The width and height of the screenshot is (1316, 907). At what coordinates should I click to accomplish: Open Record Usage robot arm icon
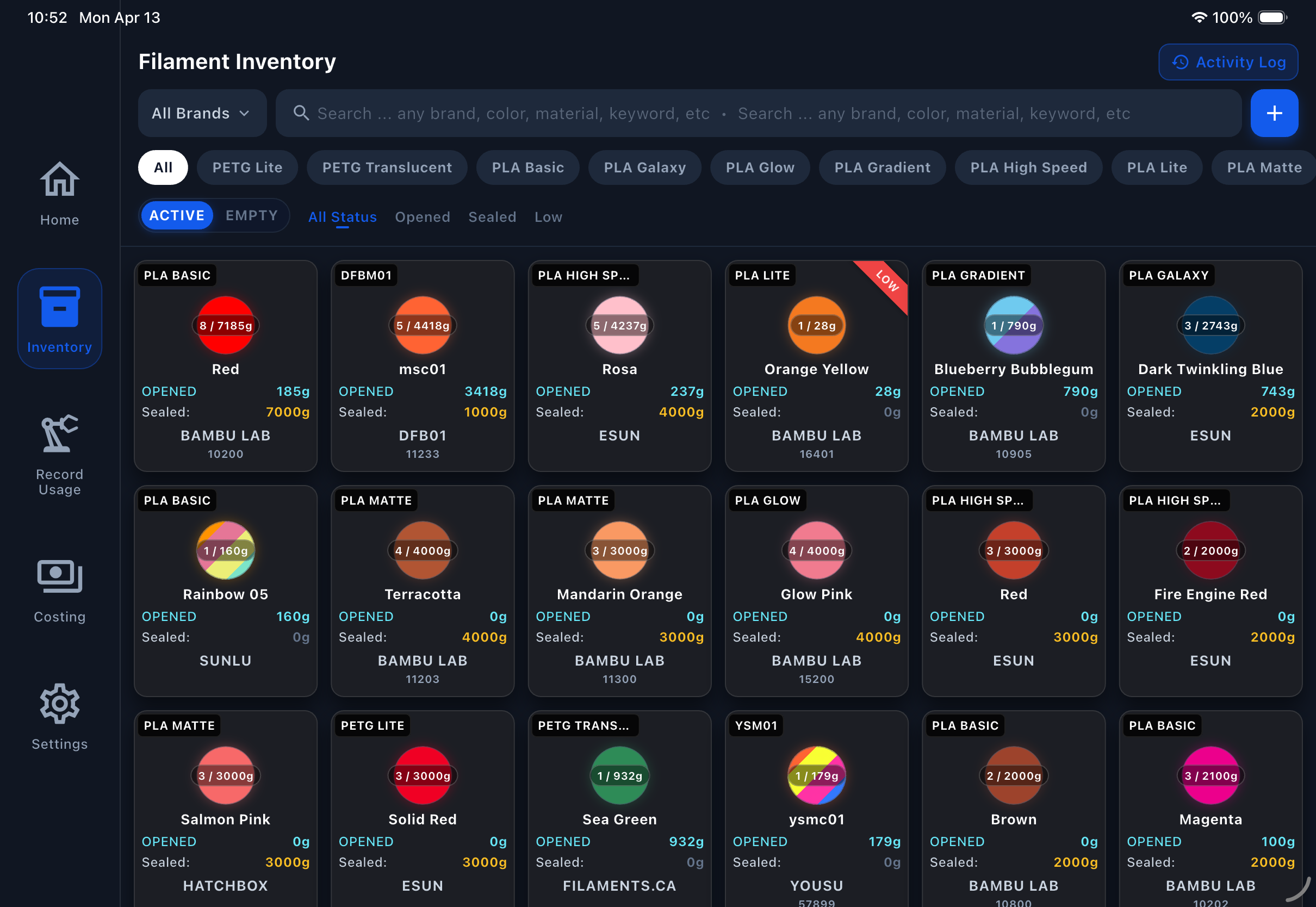pyautogui.click(x=59, y=434)
